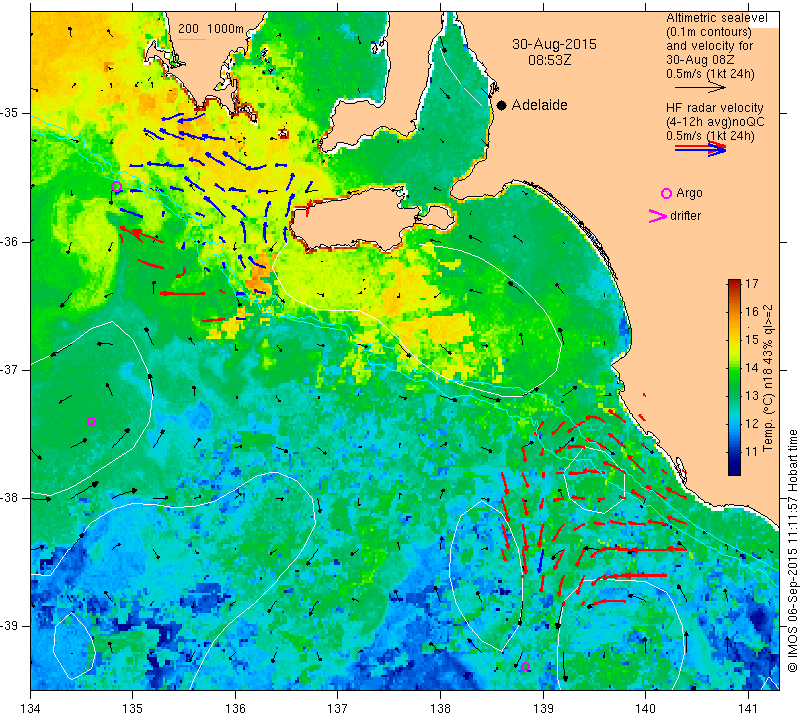The height and width of the screenshot is (720, 800).
Task: Click the longitude axis label '137'
Action: pyautogui.click(x=338, y=708)
